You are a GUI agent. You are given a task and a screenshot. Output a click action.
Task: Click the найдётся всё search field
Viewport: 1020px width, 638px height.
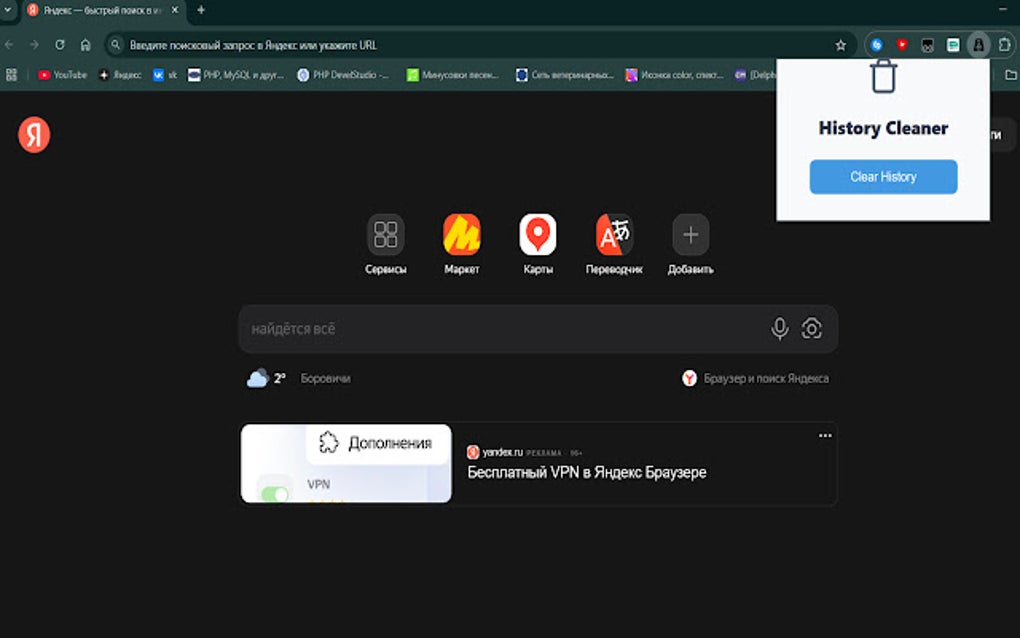click(x=450, y=328)
